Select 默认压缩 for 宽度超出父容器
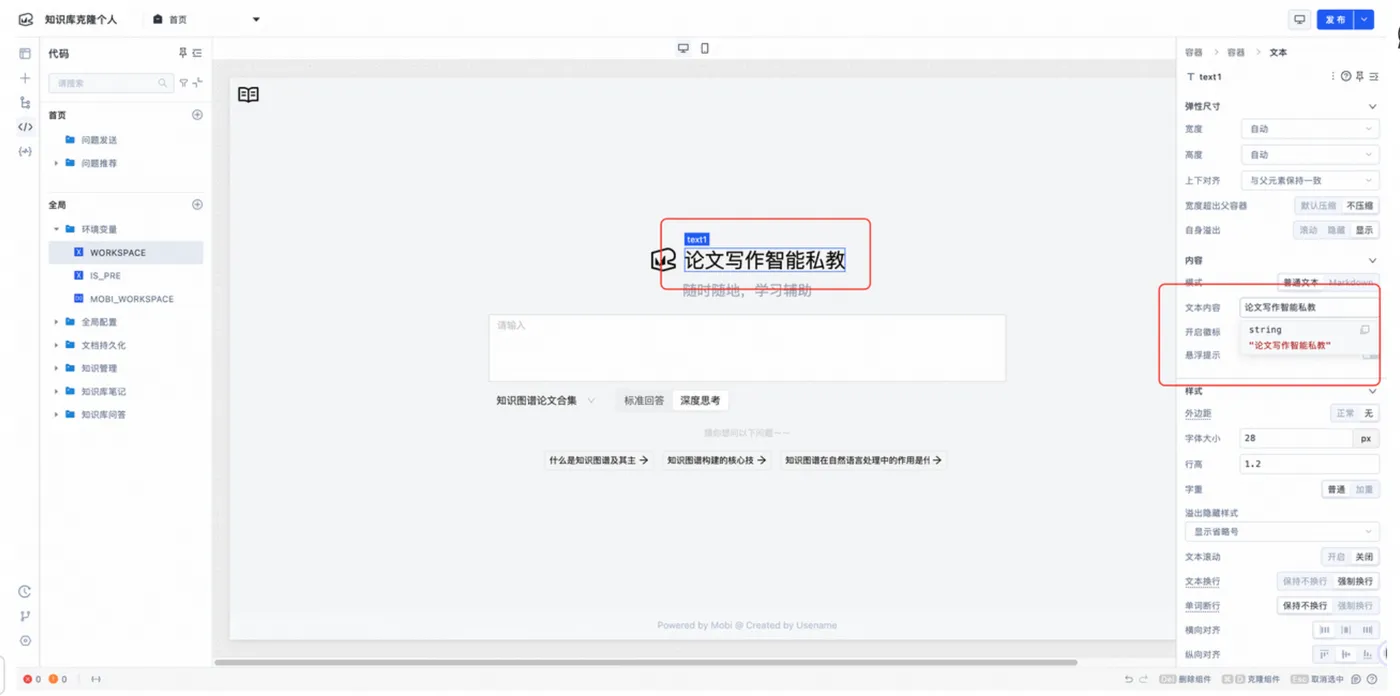1400x696 pixels. pos(1318,205)
